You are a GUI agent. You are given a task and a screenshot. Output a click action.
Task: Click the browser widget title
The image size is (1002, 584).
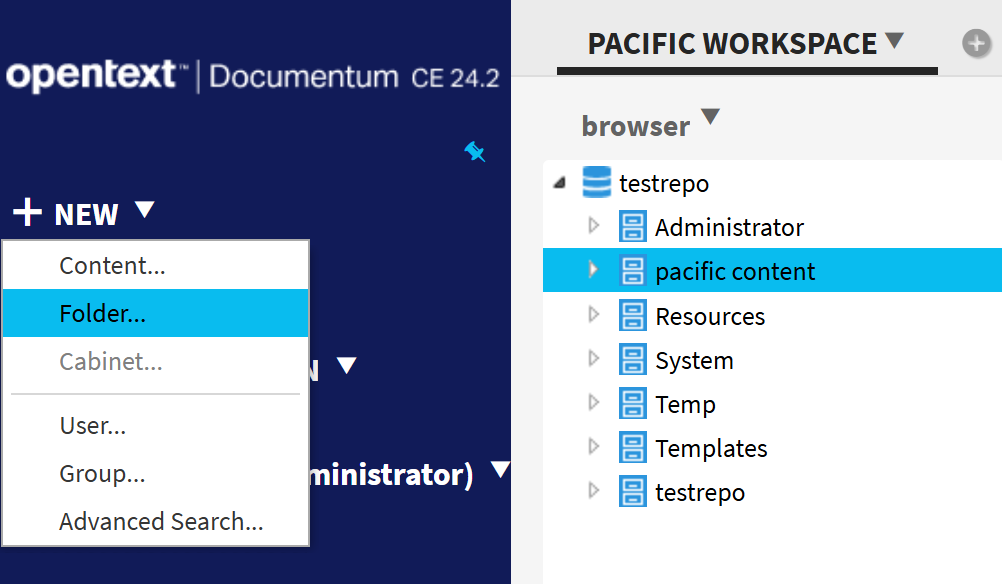635,126
